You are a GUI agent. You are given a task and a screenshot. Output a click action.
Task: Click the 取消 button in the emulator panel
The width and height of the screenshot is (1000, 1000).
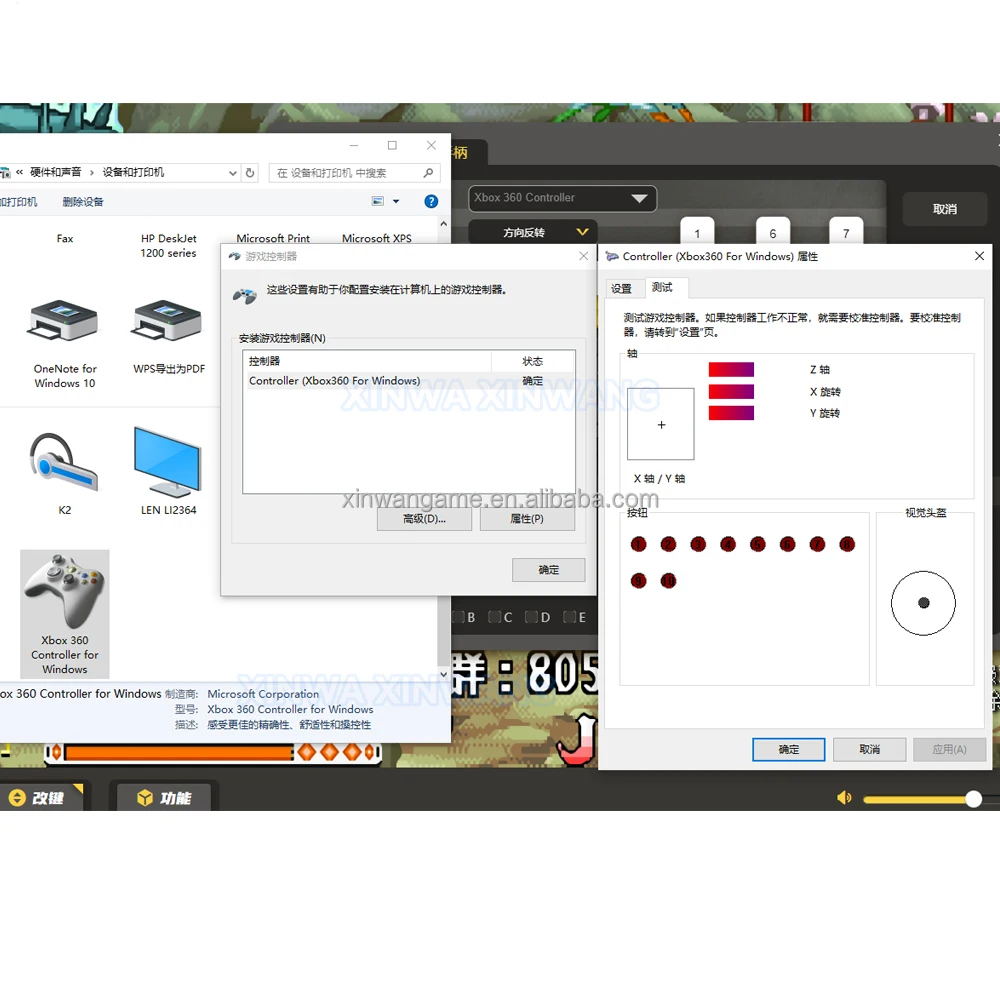tap(945, 209)
